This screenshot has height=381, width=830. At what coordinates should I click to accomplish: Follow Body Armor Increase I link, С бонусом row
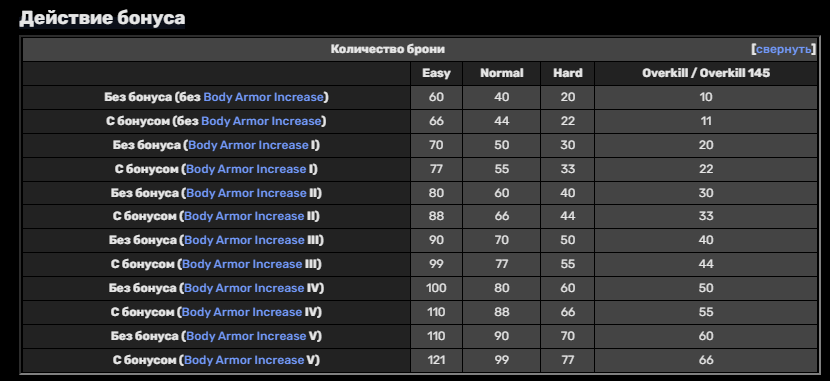point(246,169)
